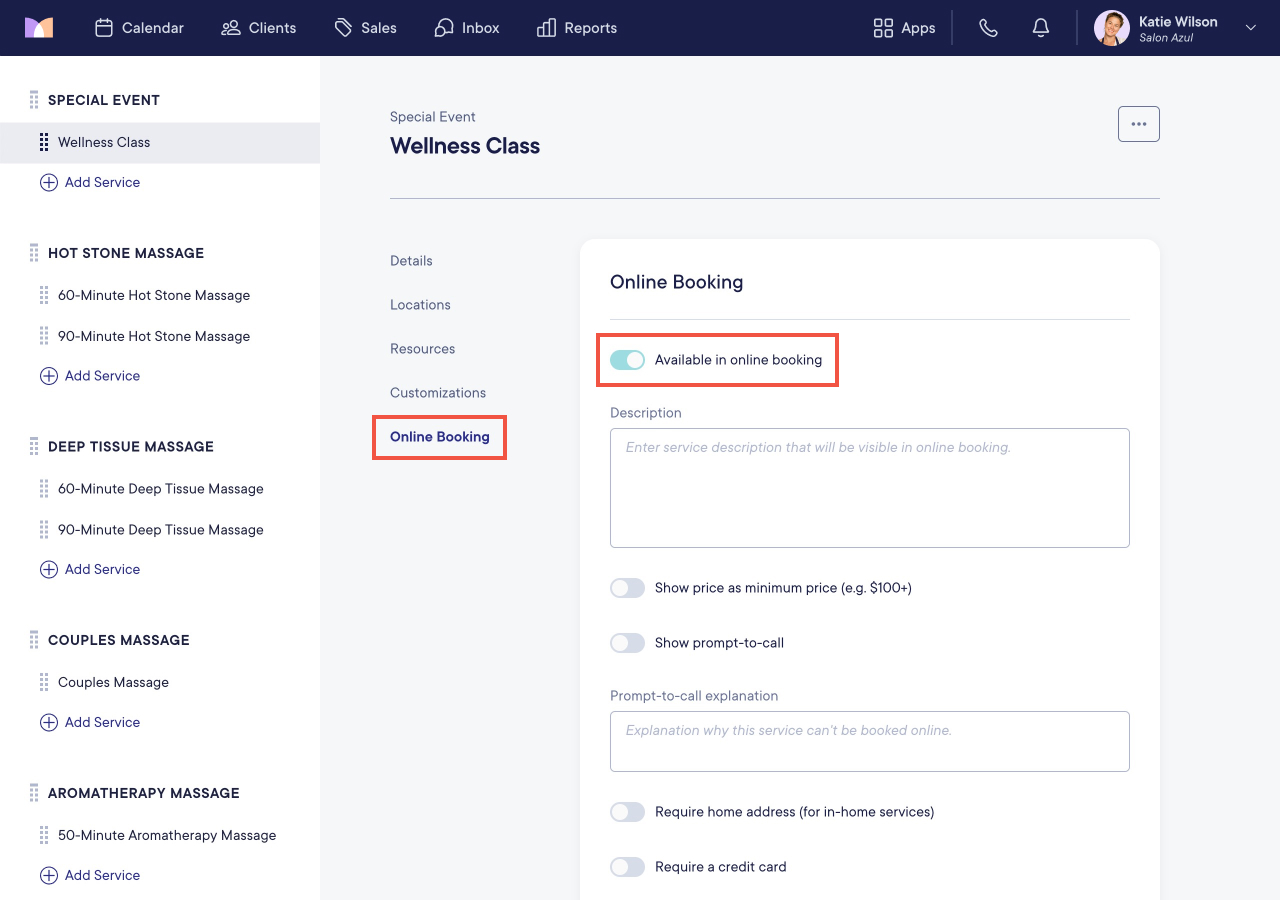Open the Sales section
Screen dimensions: 1280x900
(365, 28)
